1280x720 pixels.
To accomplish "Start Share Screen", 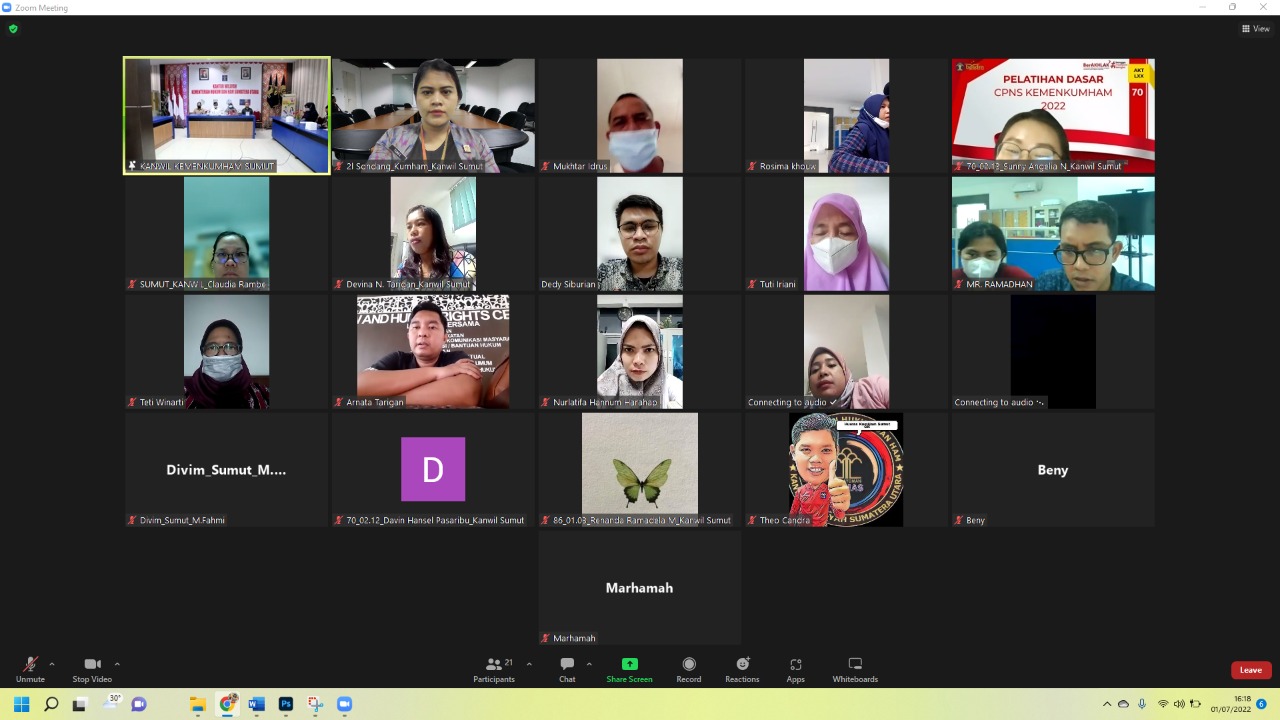I will 629,668.
